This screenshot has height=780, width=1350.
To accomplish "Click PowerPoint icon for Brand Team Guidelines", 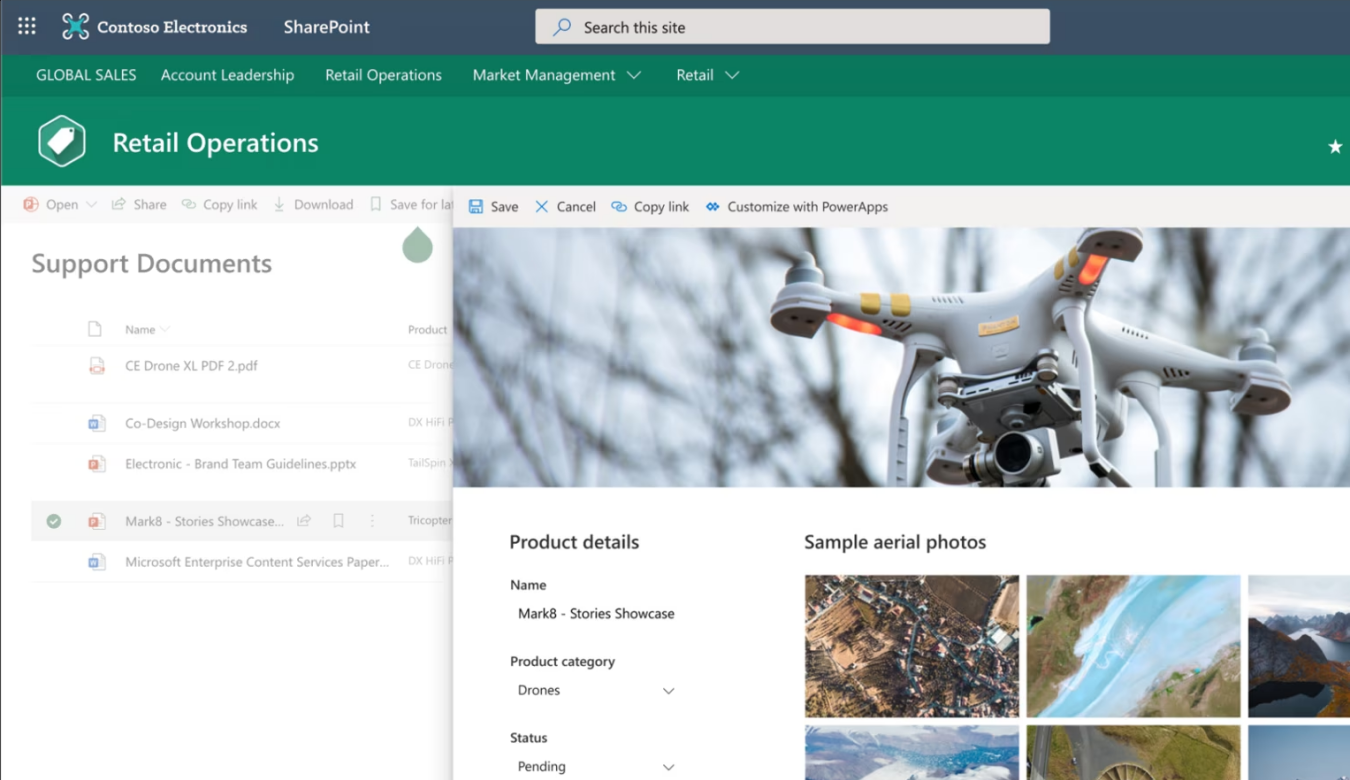I will tap(96, 464).
